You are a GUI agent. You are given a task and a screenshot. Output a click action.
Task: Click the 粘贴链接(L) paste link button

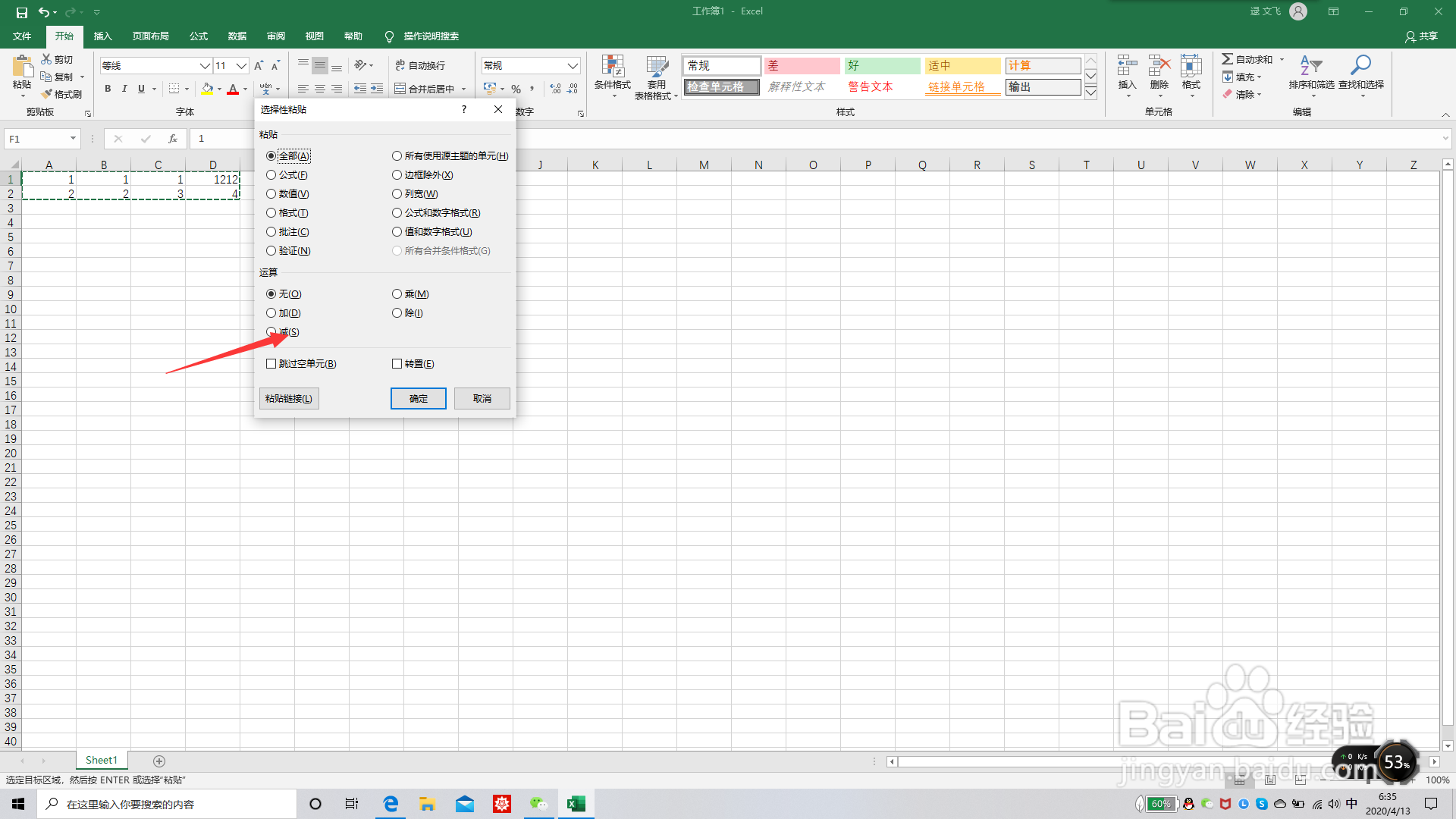[288, 398]
